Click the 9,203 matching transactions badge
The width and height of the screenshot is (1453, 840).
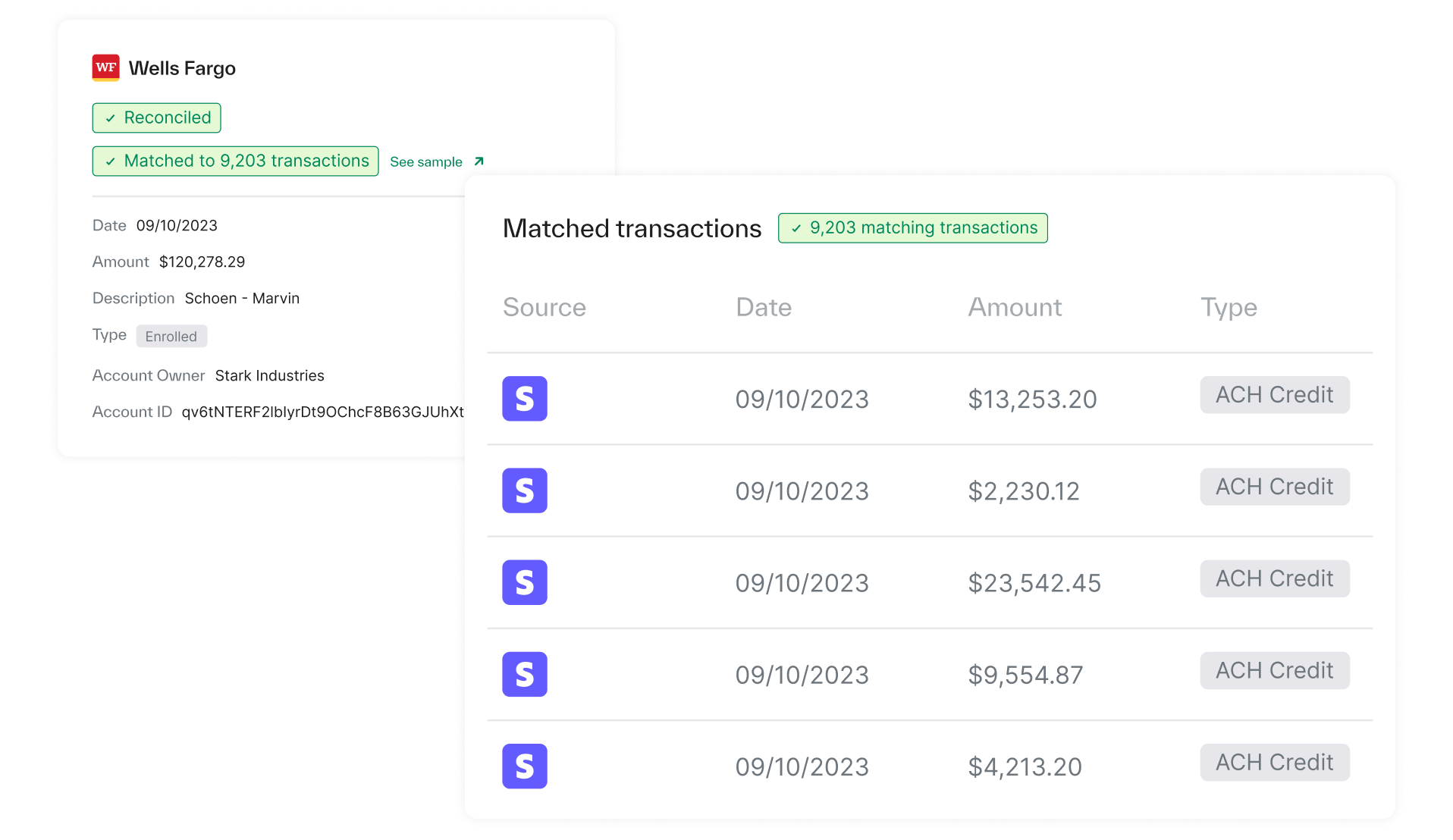[912, 228]
